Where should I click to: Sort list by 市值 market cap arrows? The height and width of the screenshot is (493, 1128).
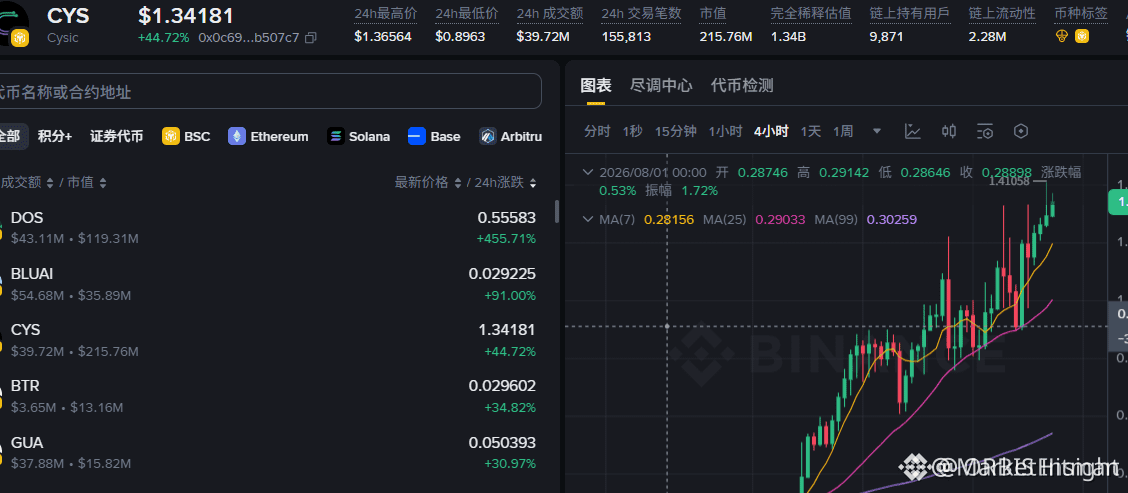(x=103, y=183)
